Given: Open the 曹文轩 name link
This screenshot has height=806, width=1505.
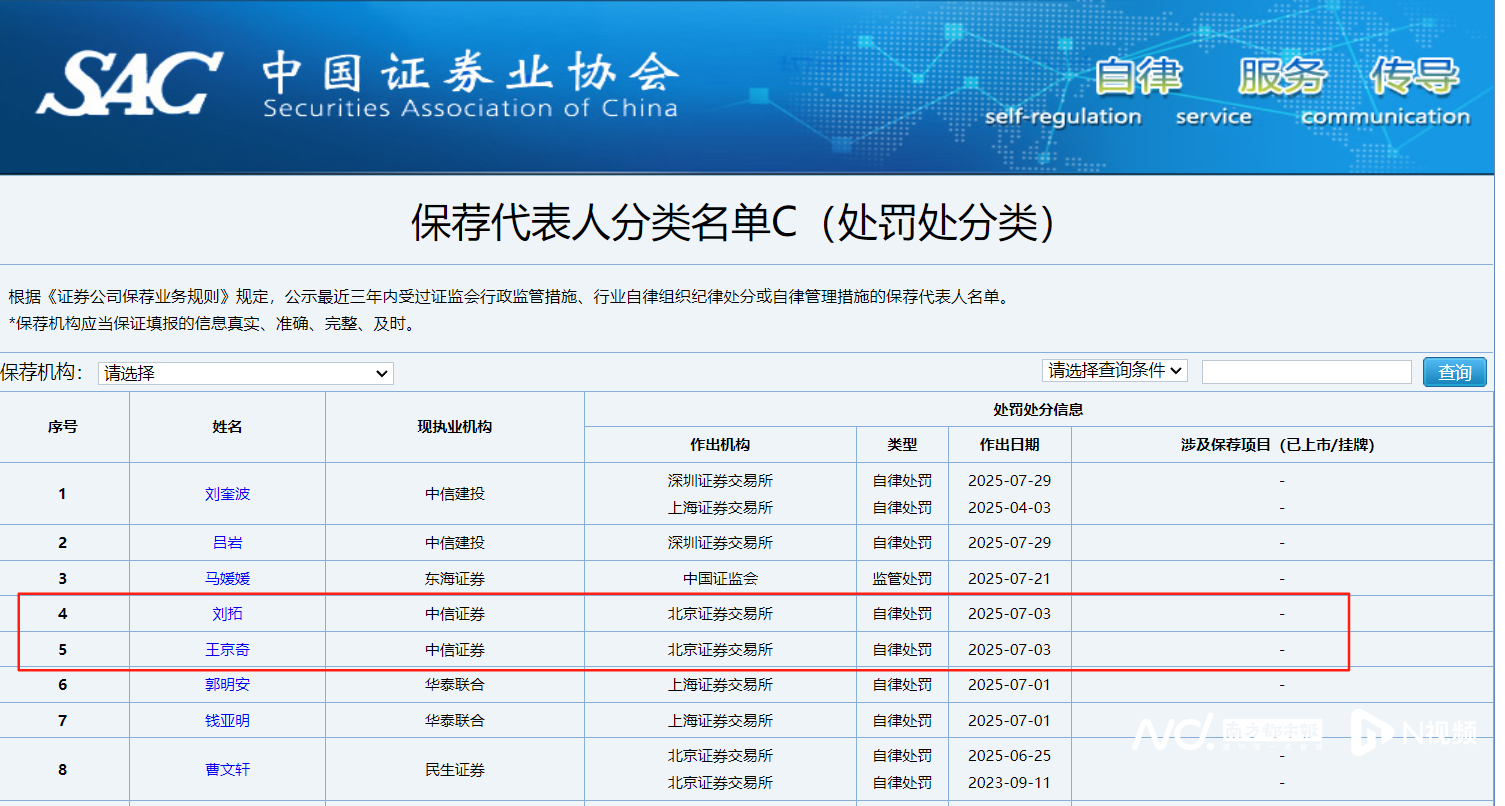Looking at the screenshot, I should pyautogui.click(x=227, y=770).
